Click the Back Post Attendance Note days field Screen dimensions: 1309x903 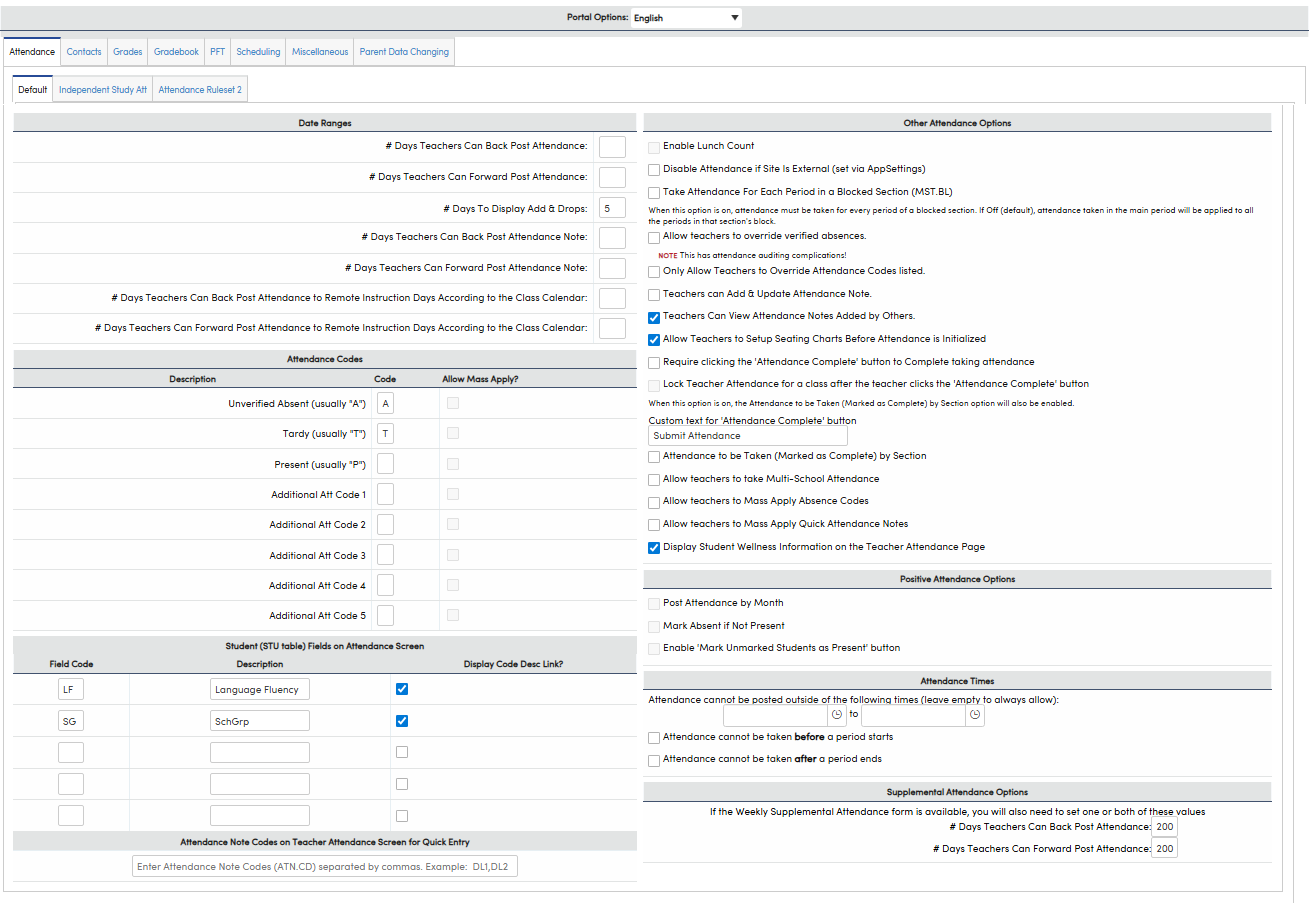[612, 238]
